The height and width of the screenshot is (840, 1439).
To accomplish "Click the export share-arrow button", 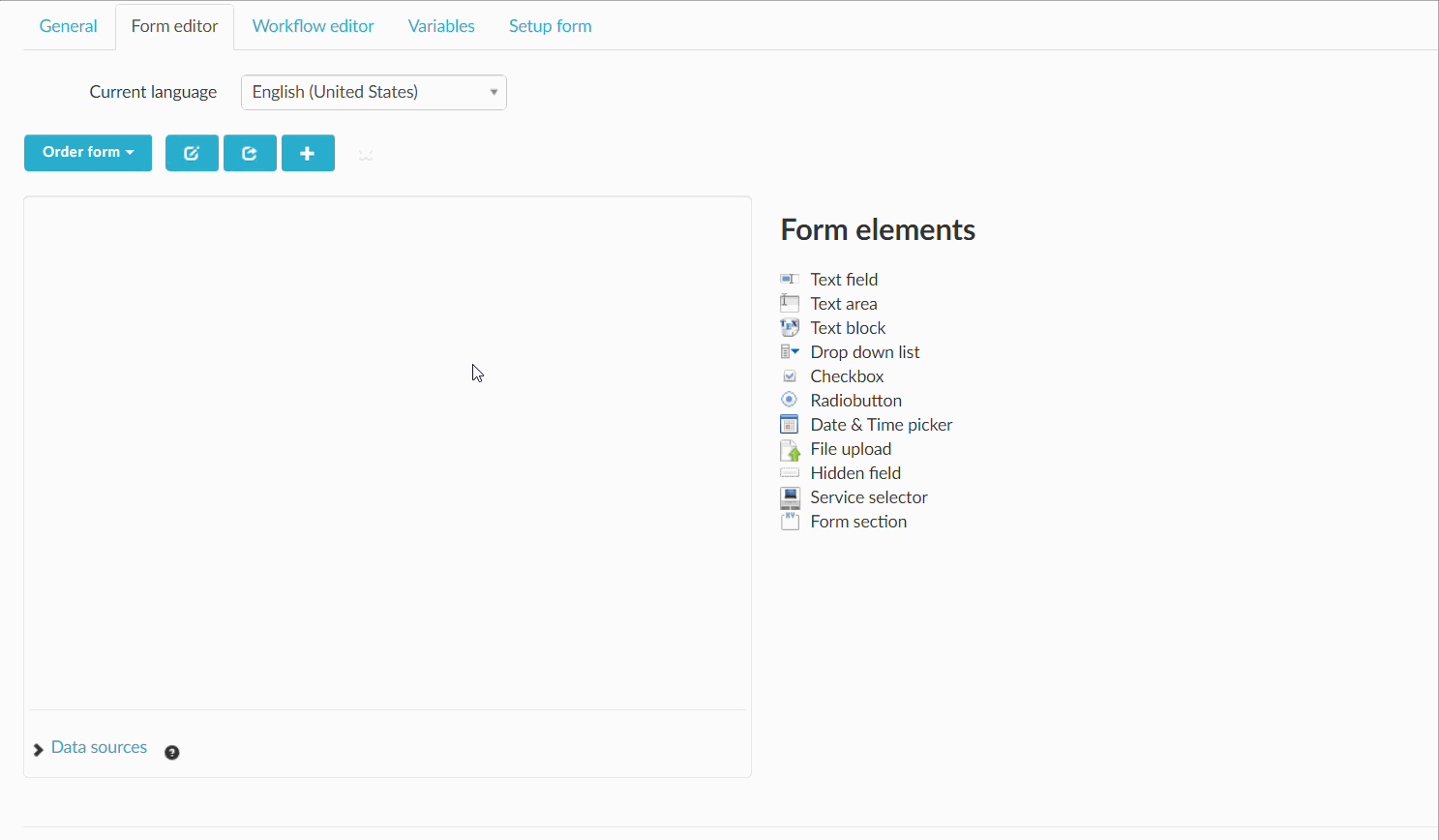I will pyautogui.click(x=250, y=153).
